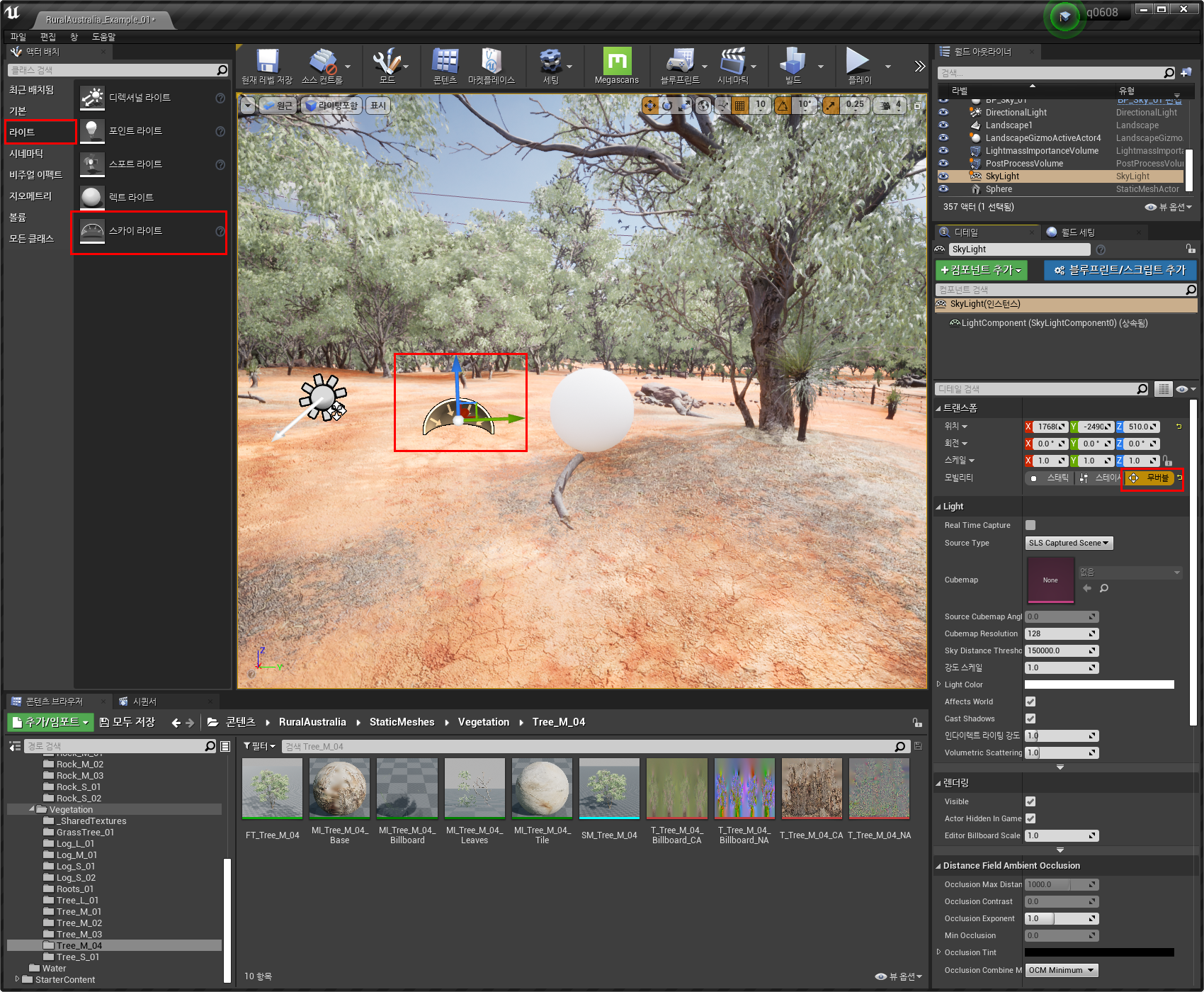This screenshot has height=992, width=1204.
Task: Set mobility to Static
Action: (1050, 478)
